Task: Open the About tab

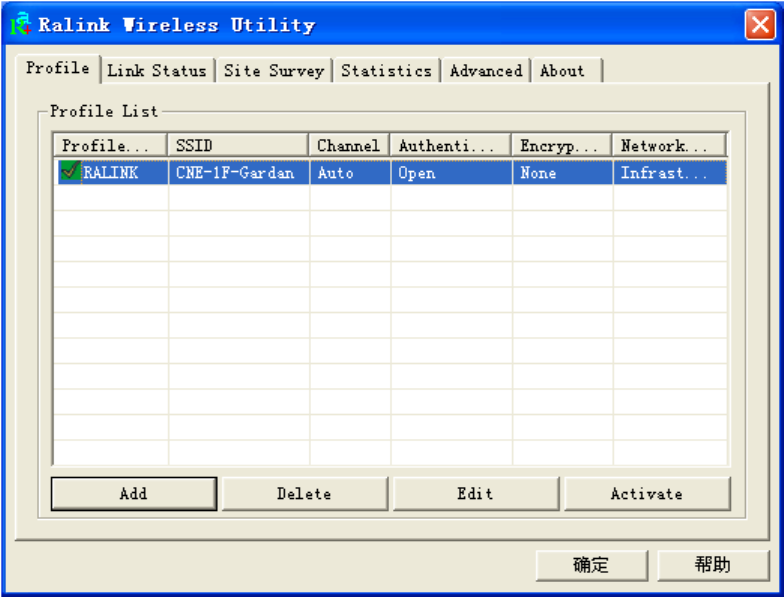Action: pos(566,70)
